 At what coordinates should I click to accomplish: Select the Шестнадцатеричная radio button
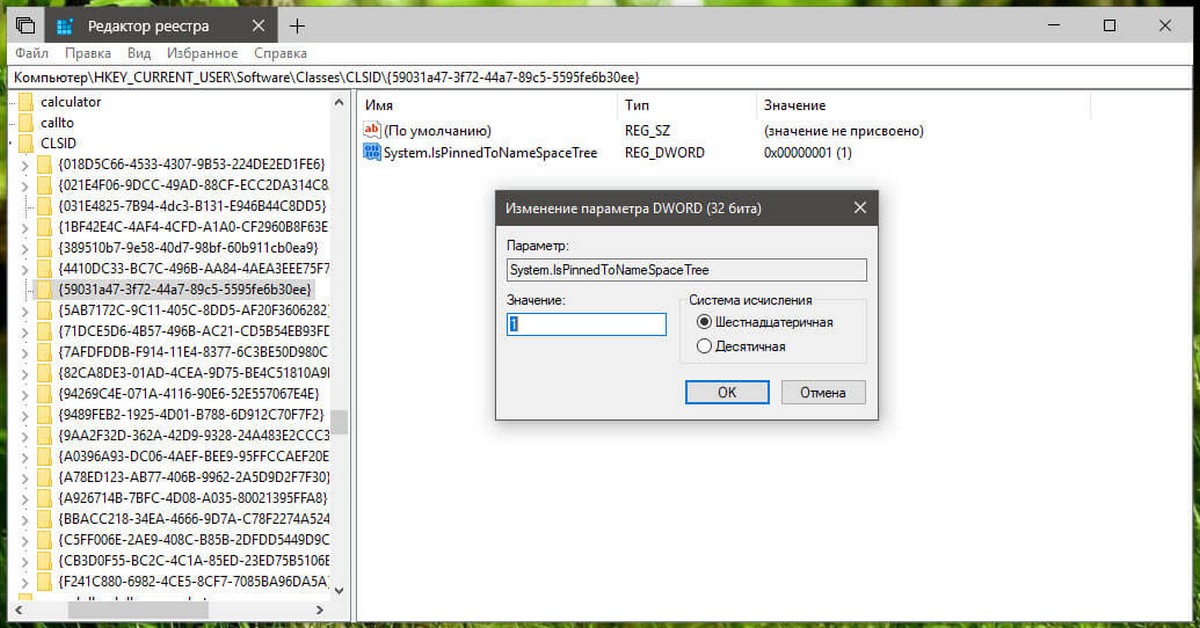tap(704, 322)
